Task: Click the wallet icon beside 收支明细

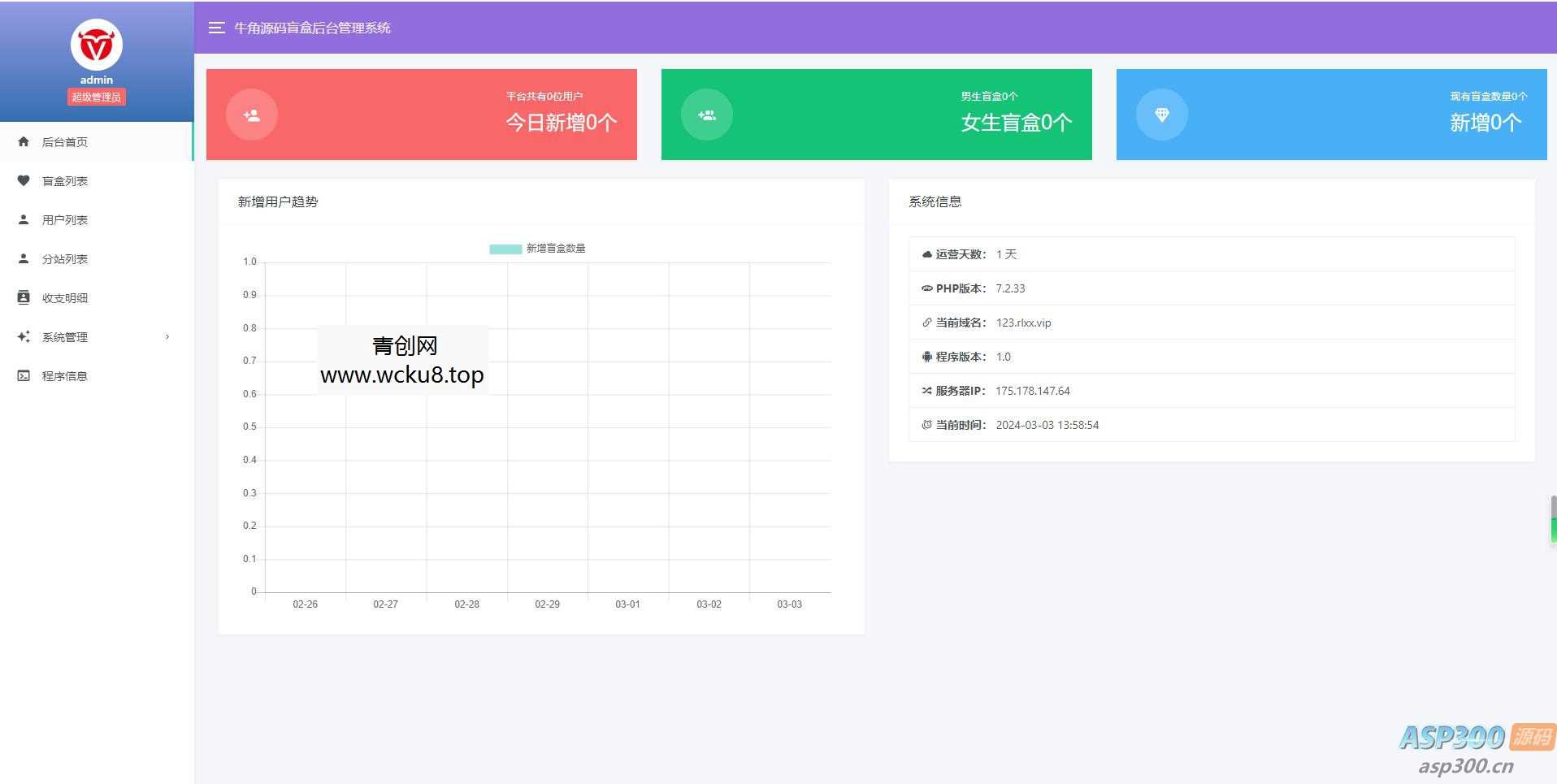Action: [24, 297]
